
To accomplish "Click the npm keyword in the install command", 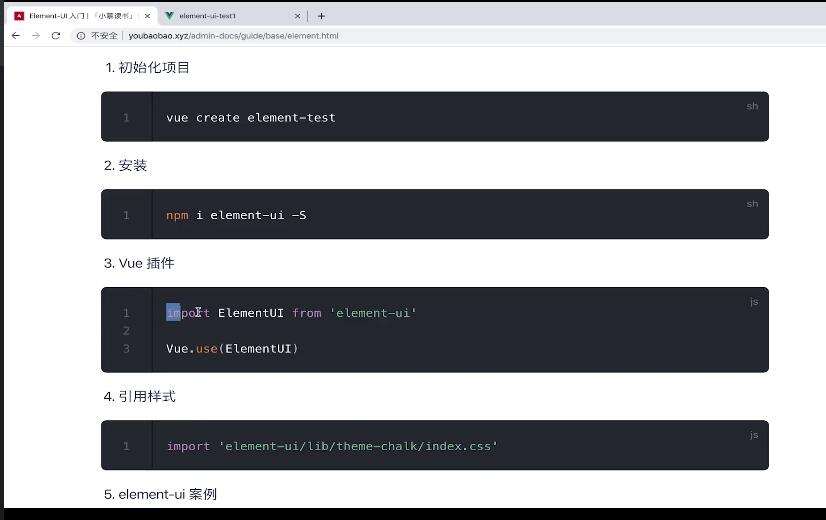I will pos(177,215).
